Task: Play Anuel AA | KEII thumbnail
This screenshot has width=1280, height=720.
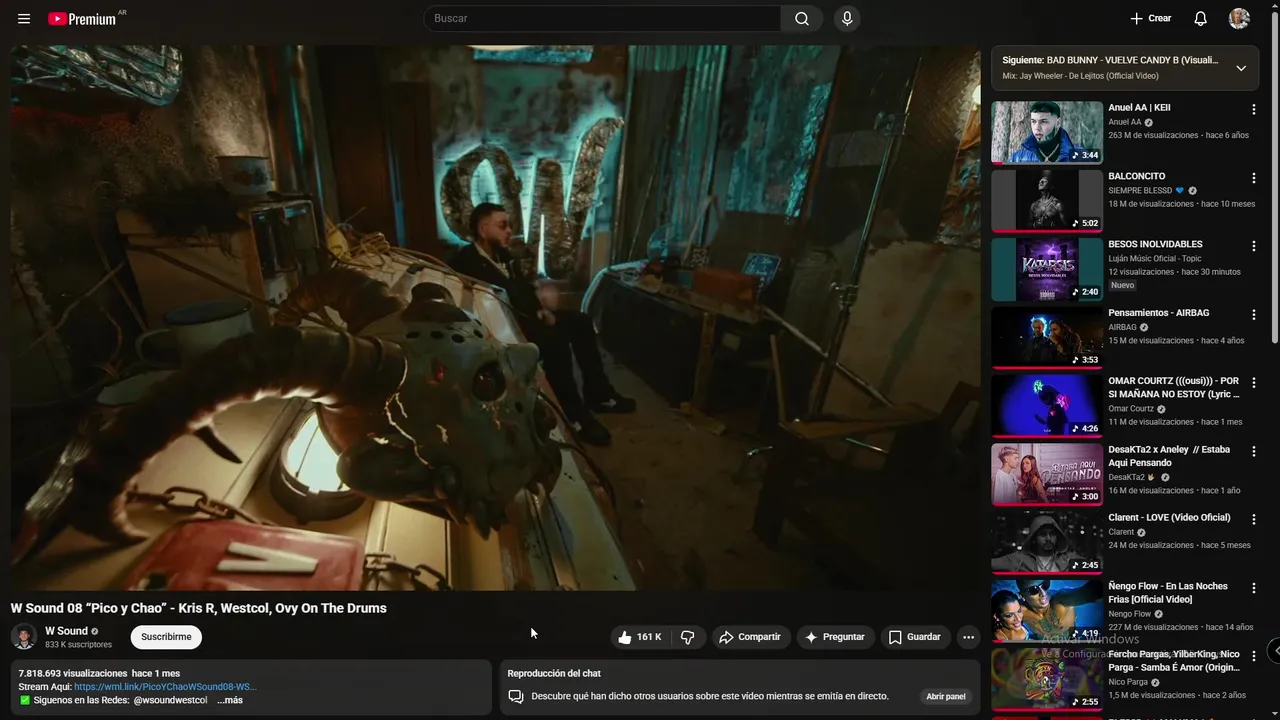Action: coord(1047,132)
